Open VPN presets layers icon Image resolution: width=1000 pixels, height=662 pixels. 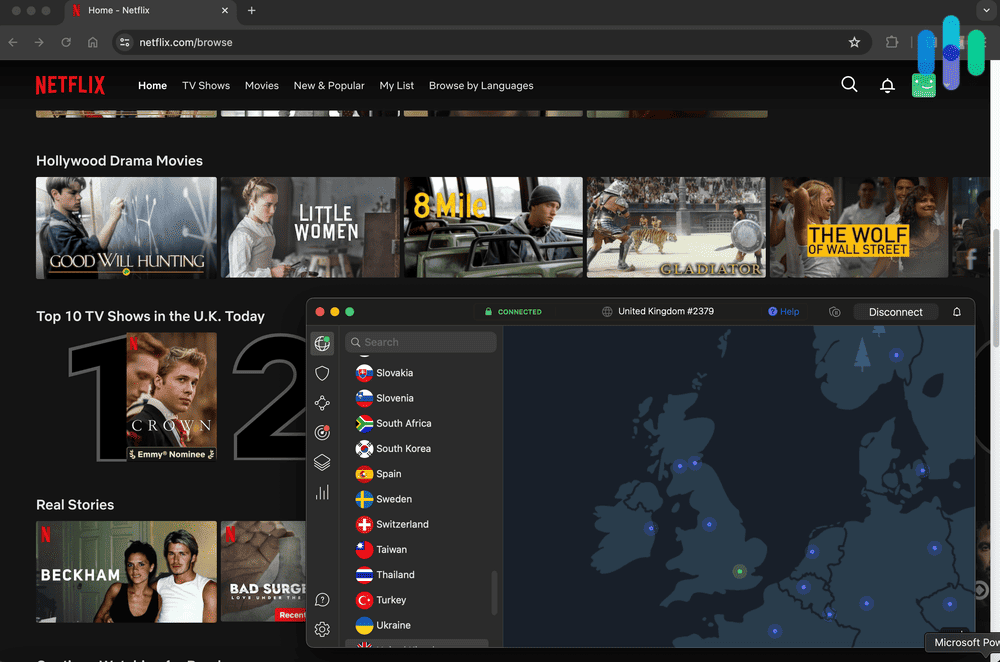(x=322, y=462)
